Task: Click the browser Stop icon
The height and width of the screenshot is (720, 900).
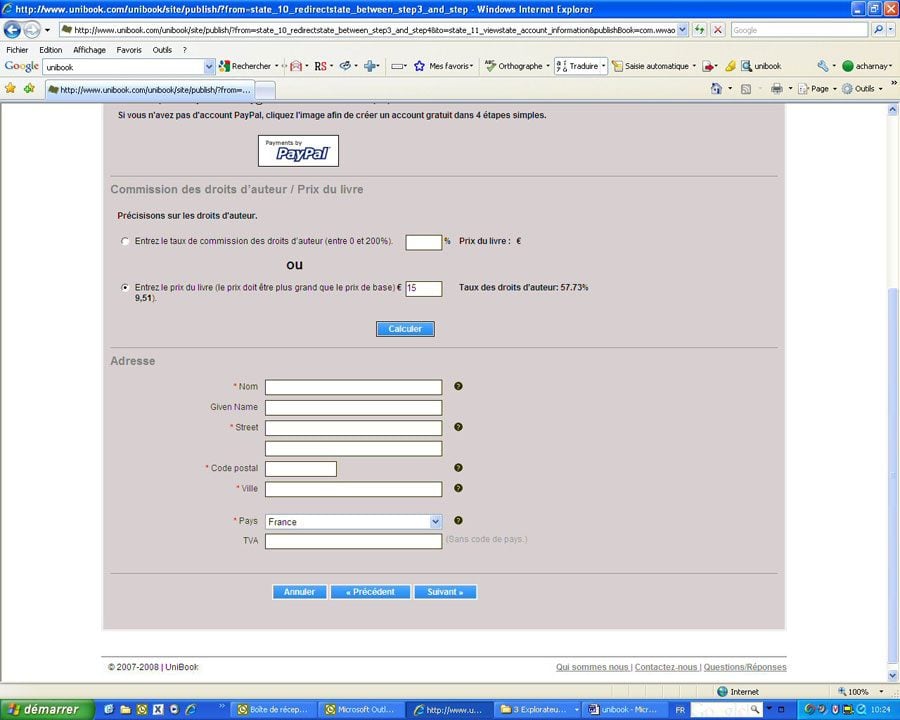Action: [x=718, y=30]
